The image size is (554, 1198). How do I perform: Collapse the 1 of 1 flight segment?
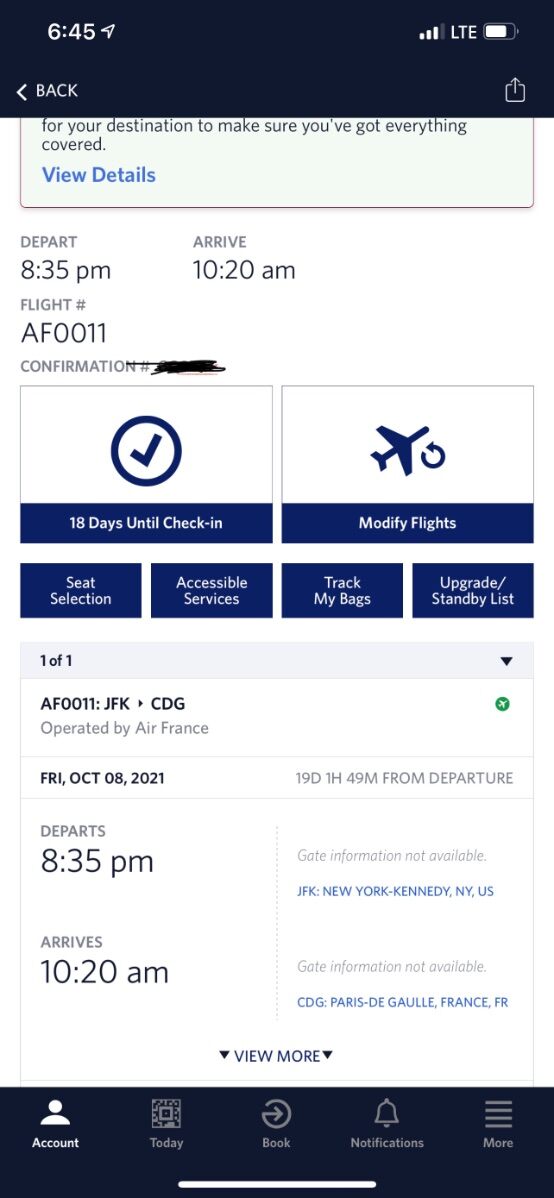[x=277, y=661]
